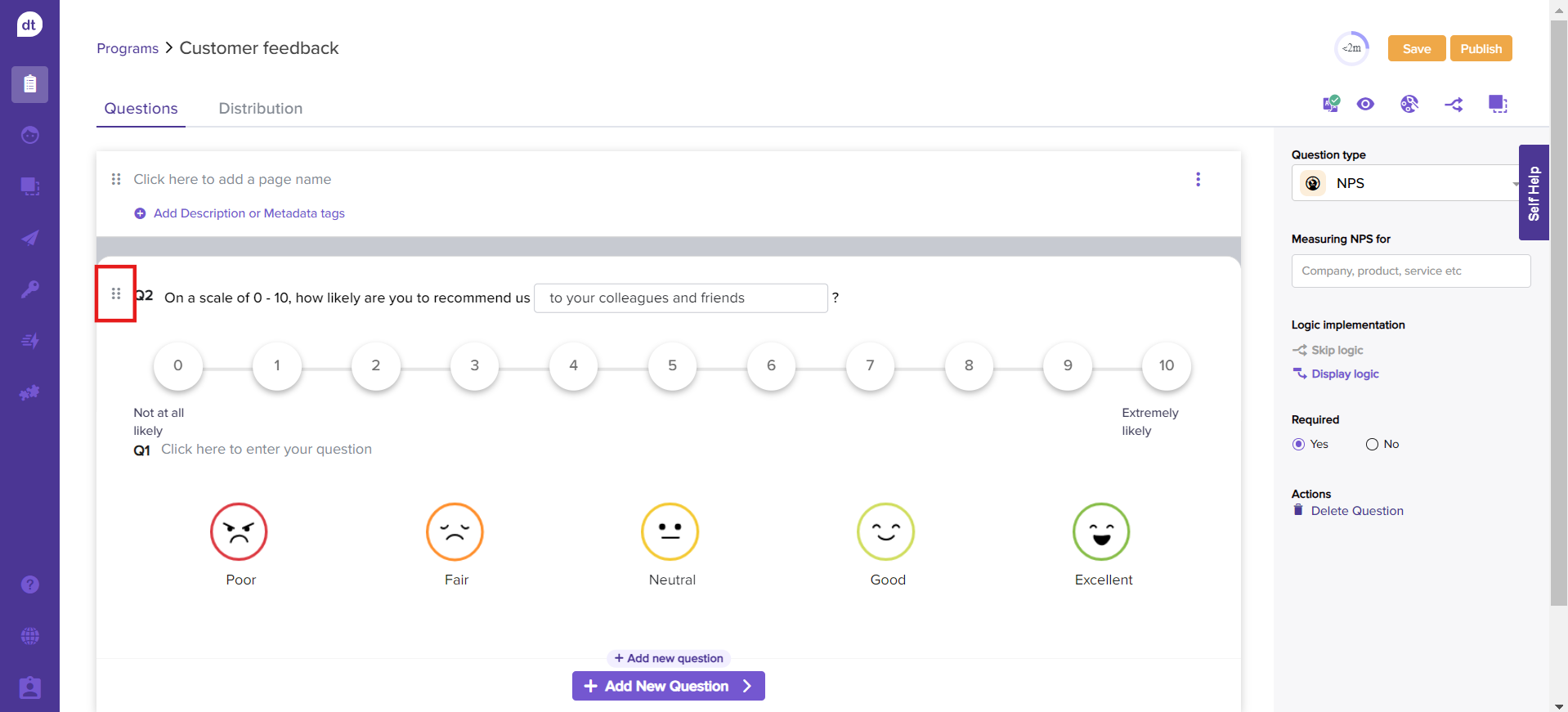Open the clipboard icon in left sidebar

(30, 84)
